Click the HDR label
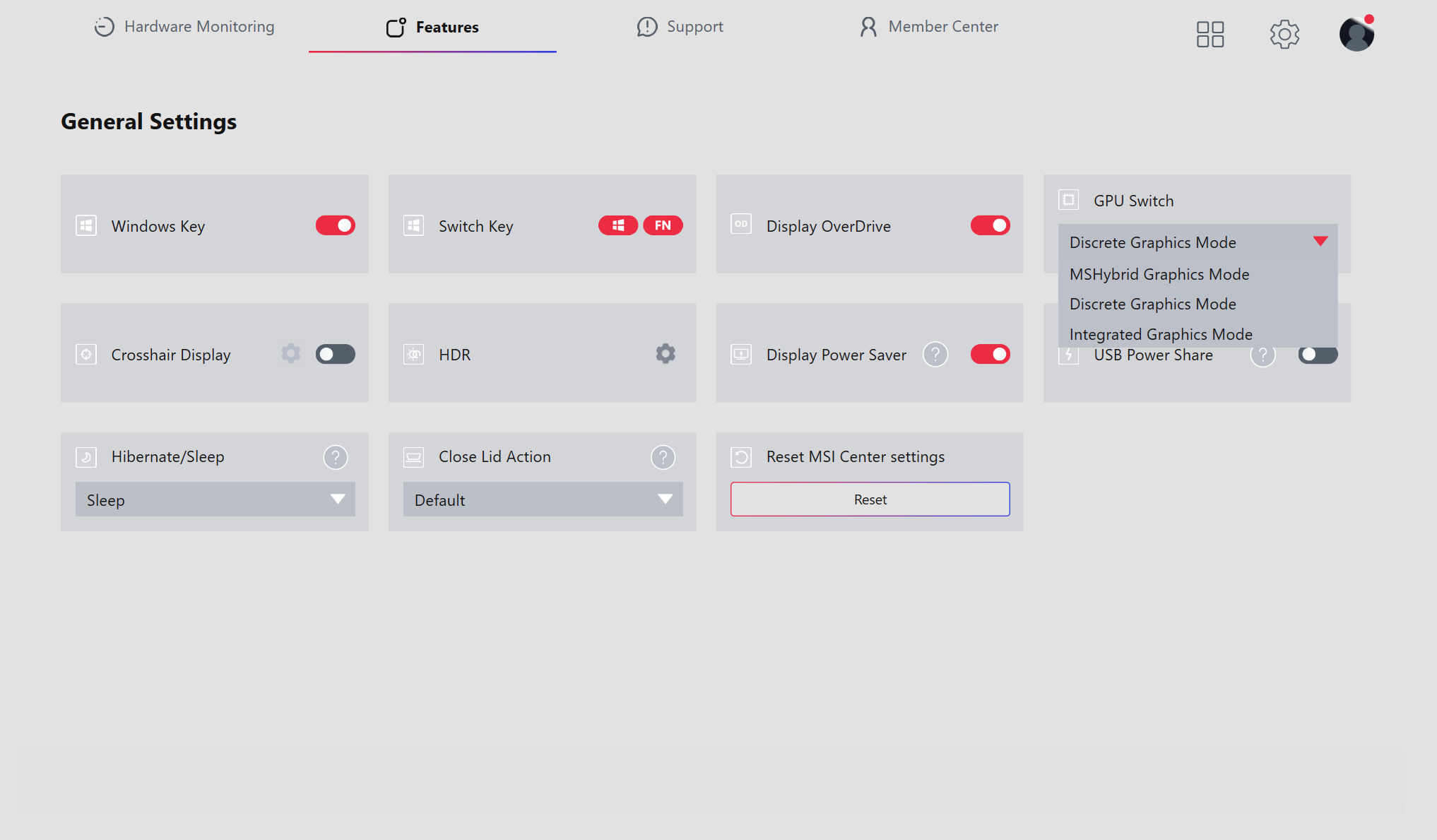Viewport: 1437px width, 840px height. [455, 355]
